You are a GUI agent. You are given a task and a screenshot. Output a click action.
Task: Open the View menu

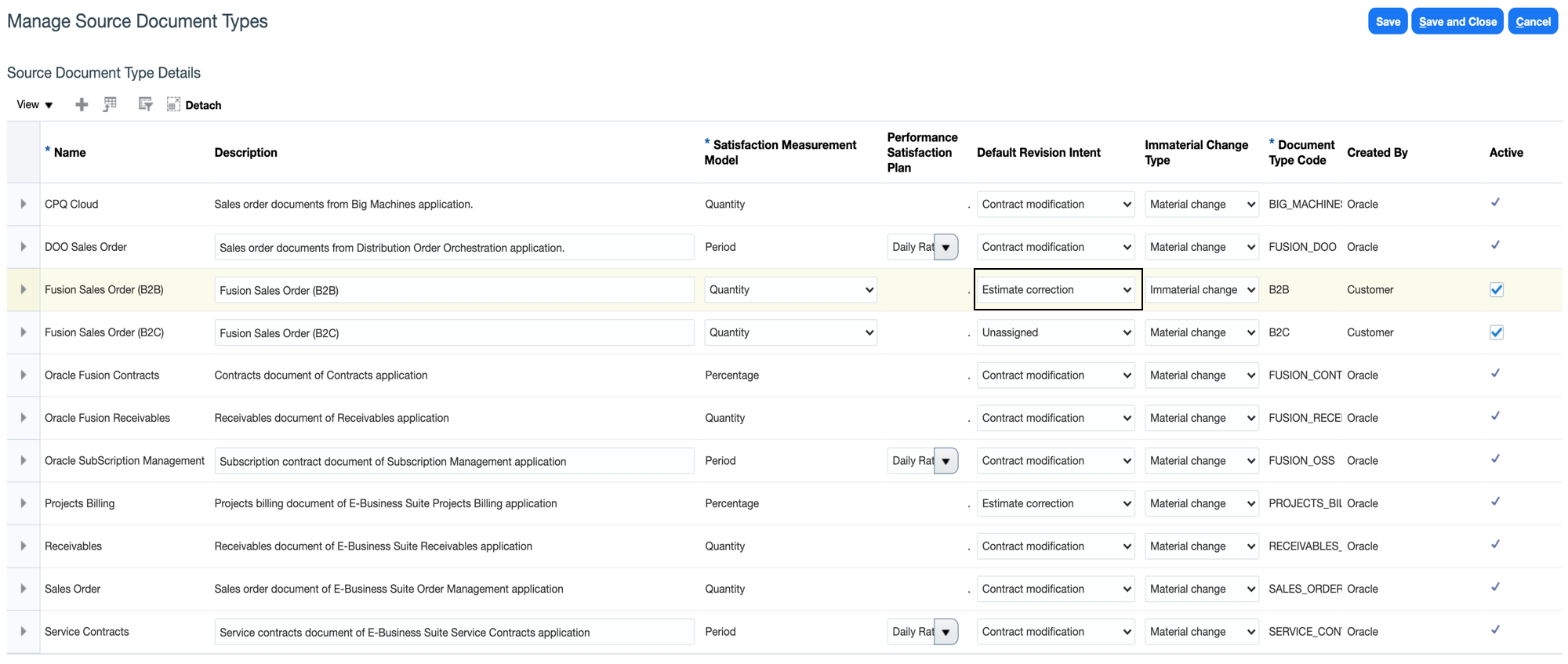[34, 105]
